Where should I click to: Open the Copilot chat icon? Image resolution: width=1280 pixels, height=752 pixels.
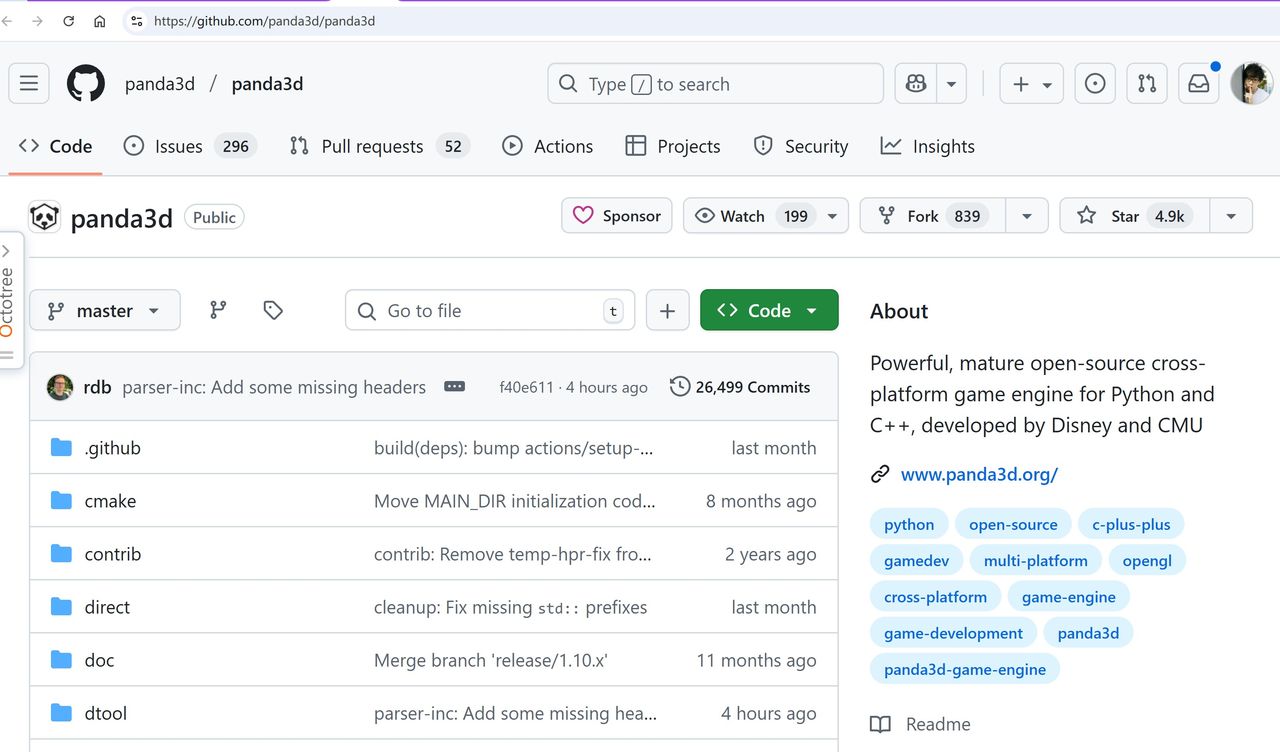[x=916, y=84]
